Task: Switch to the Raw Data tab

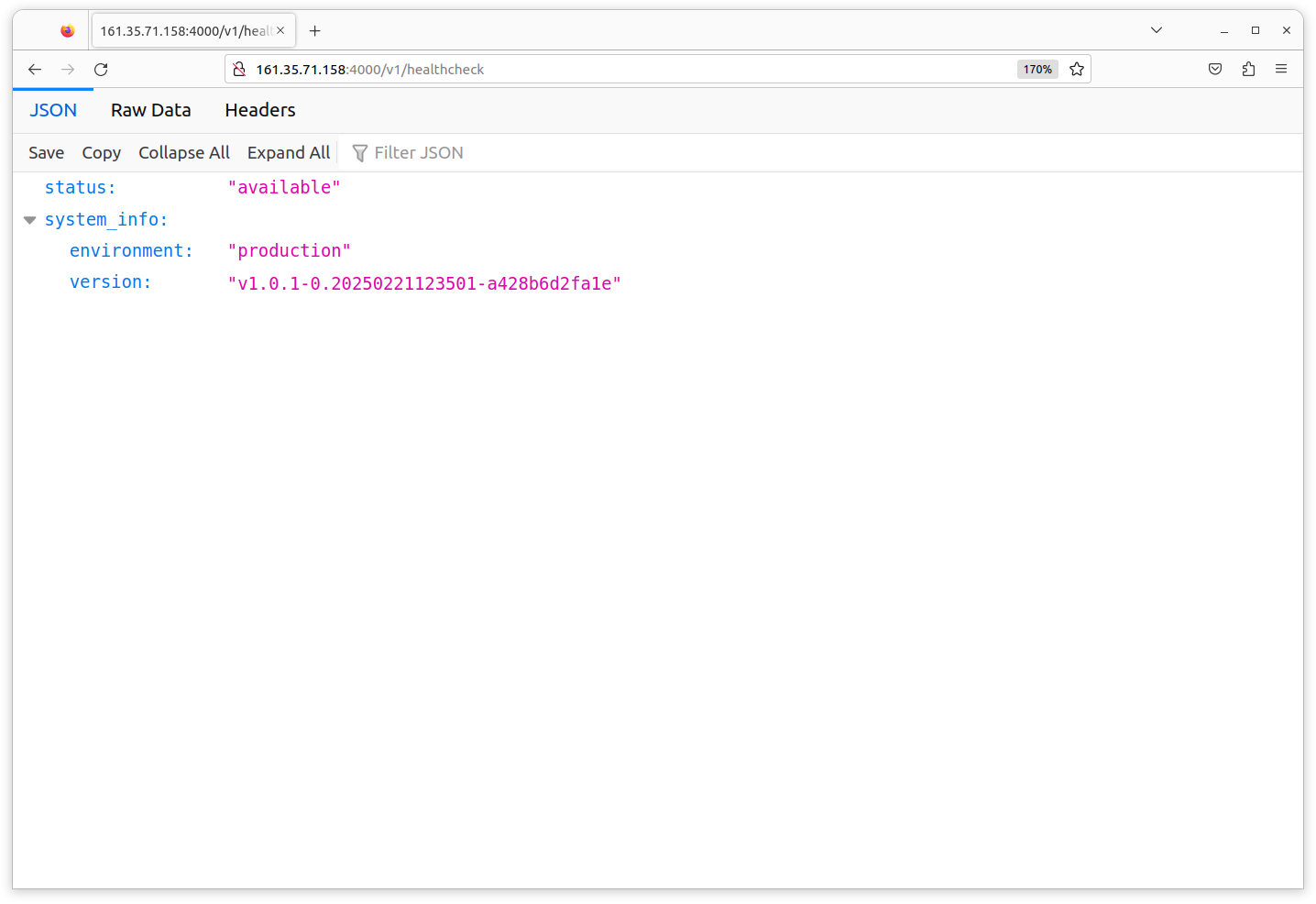Action: 151,110
